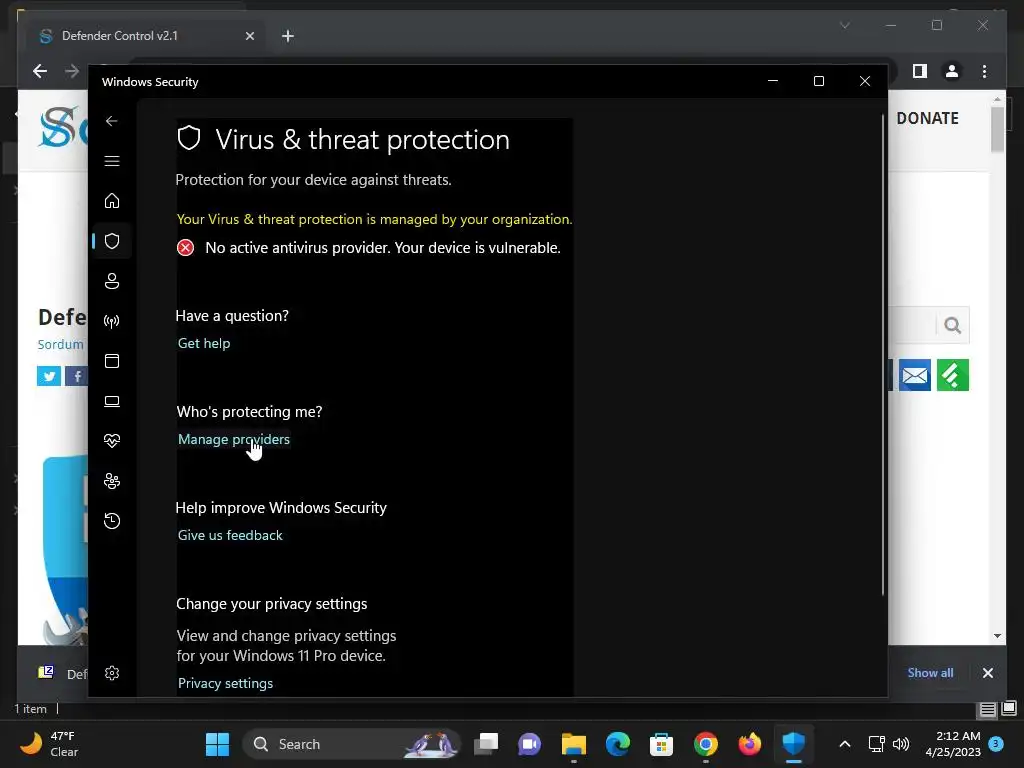
Task: Select the Defender Control v2.1 tab
Action: pos(144,36)
